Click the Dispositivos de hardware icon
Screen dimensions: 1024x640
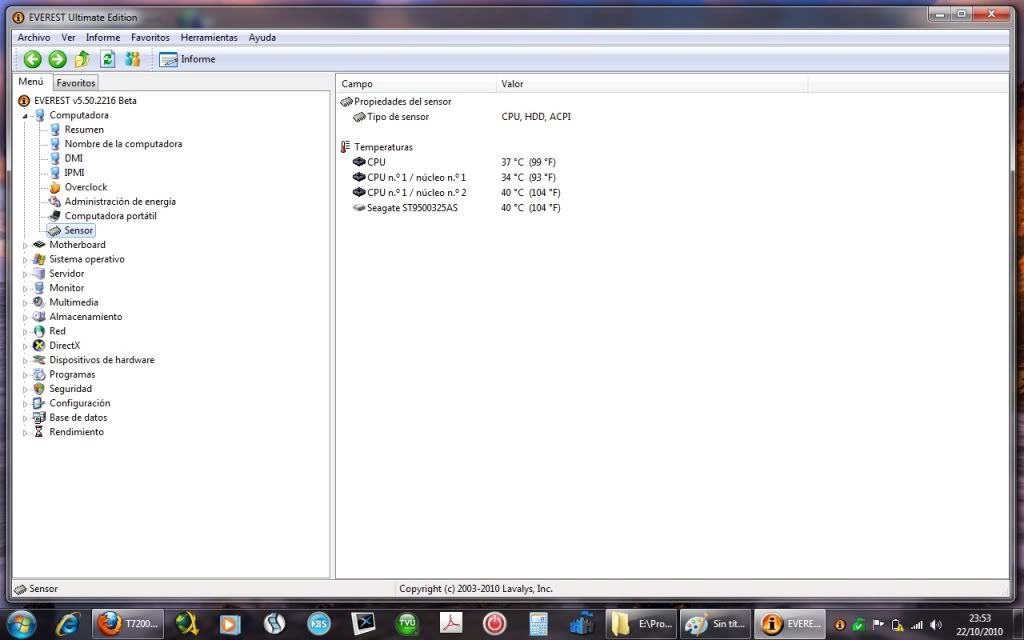click(39, 360)
